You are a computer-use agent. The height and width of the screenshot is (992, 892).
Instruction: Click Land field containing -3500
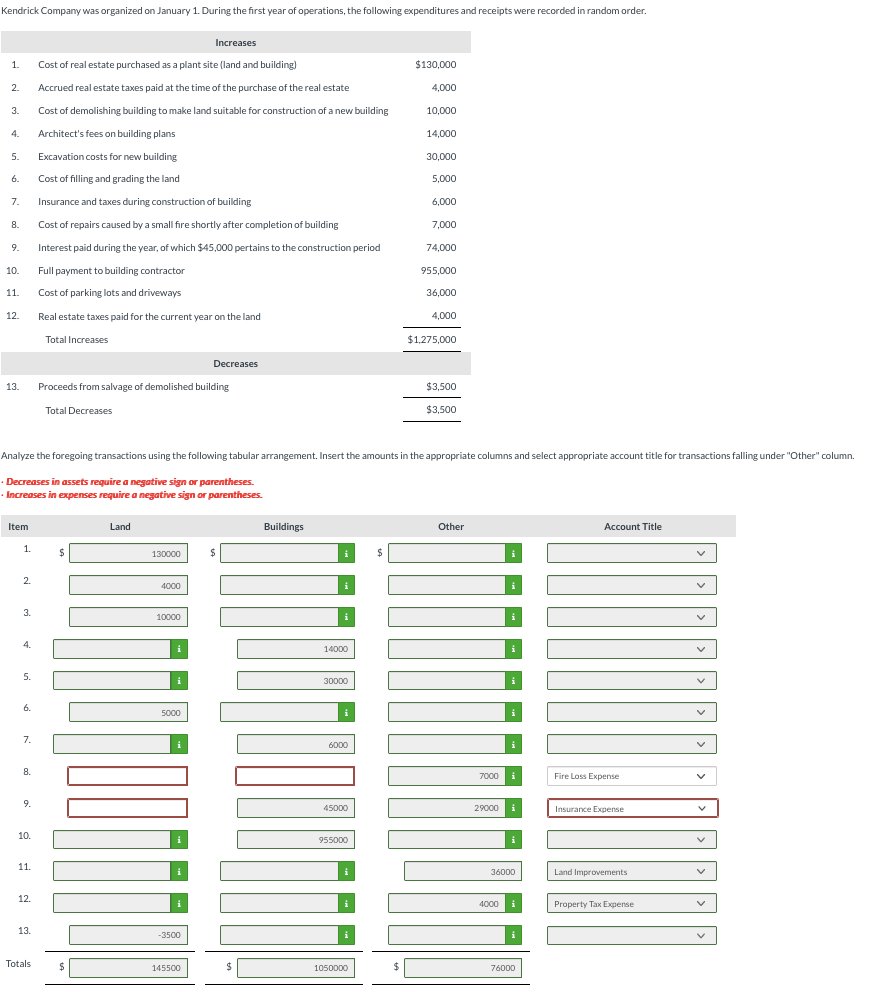(128, 935)
